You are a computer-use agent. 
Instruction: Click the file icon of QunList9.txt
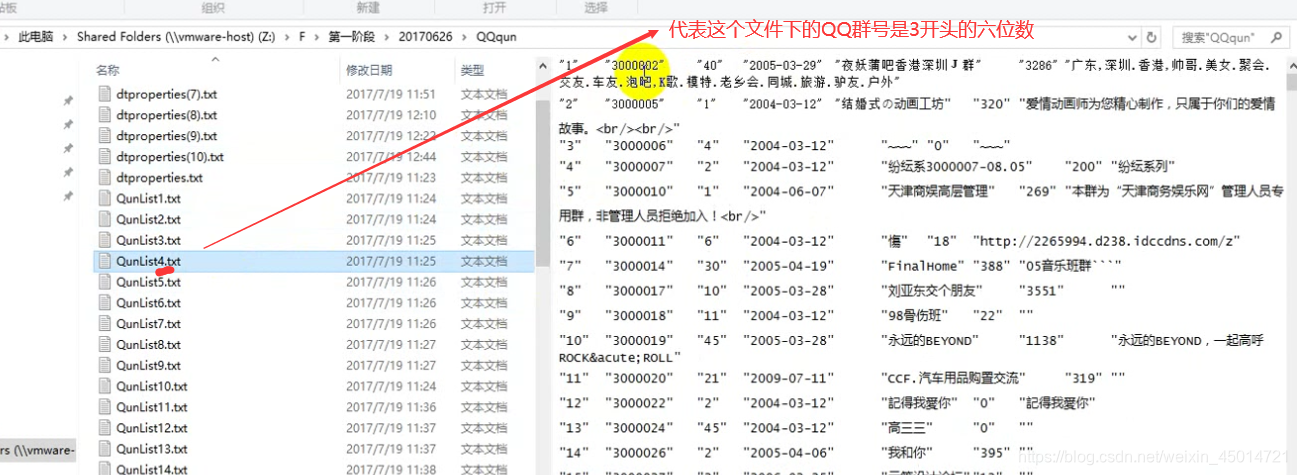106,366
